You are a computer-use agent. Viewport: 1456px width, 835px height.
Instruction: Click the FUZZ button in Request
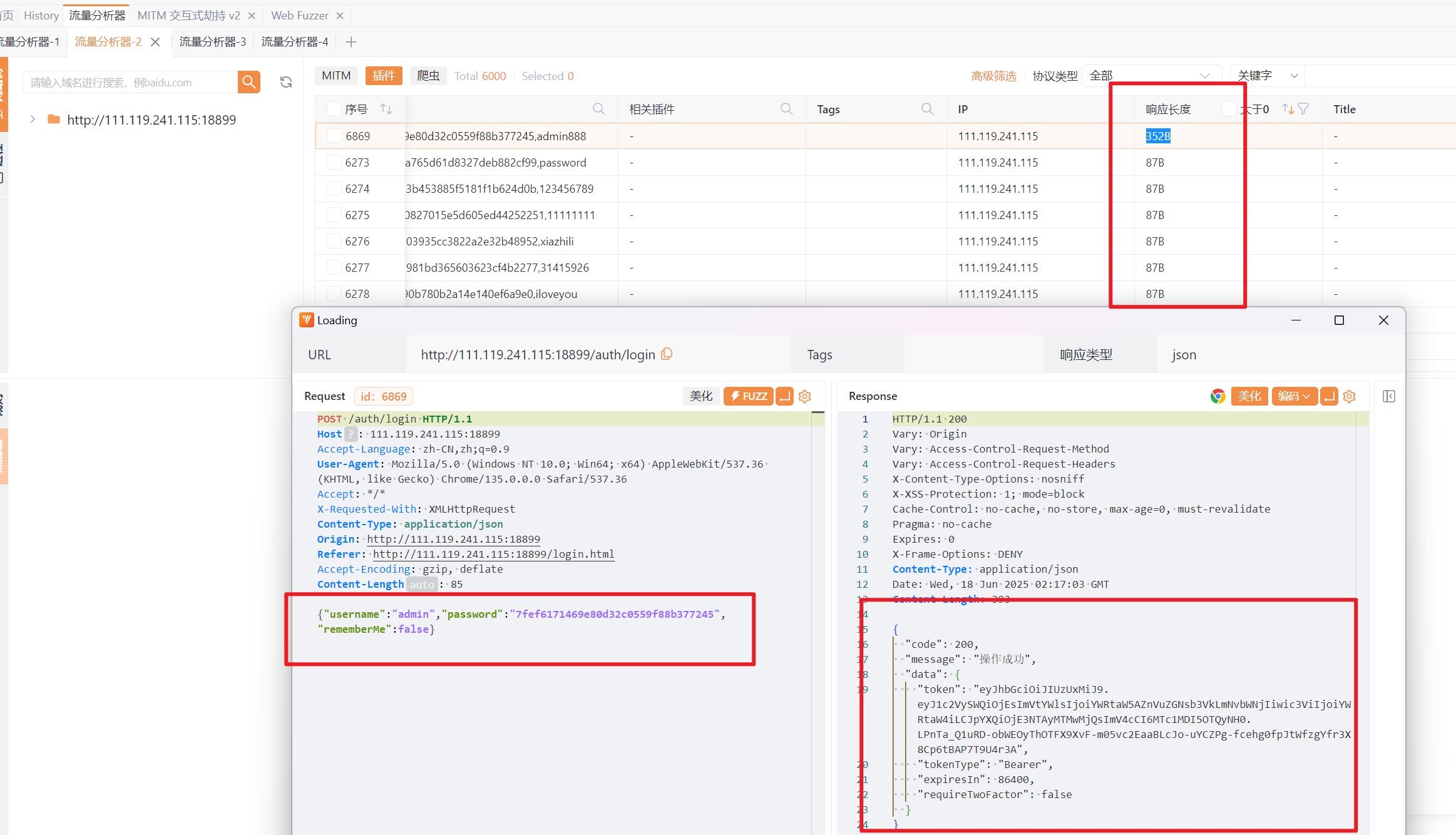[748, 396]
